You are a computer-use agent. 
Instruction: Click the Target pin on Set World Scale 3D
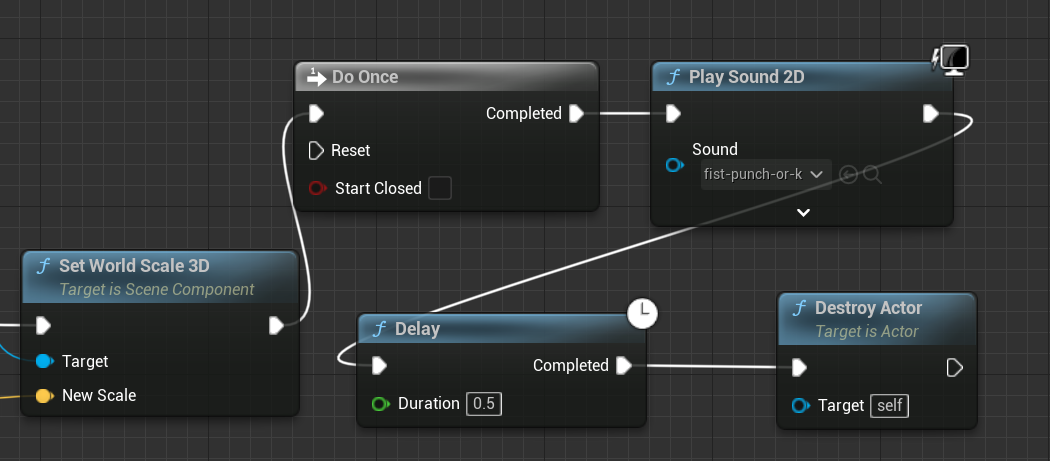point(44,362)
